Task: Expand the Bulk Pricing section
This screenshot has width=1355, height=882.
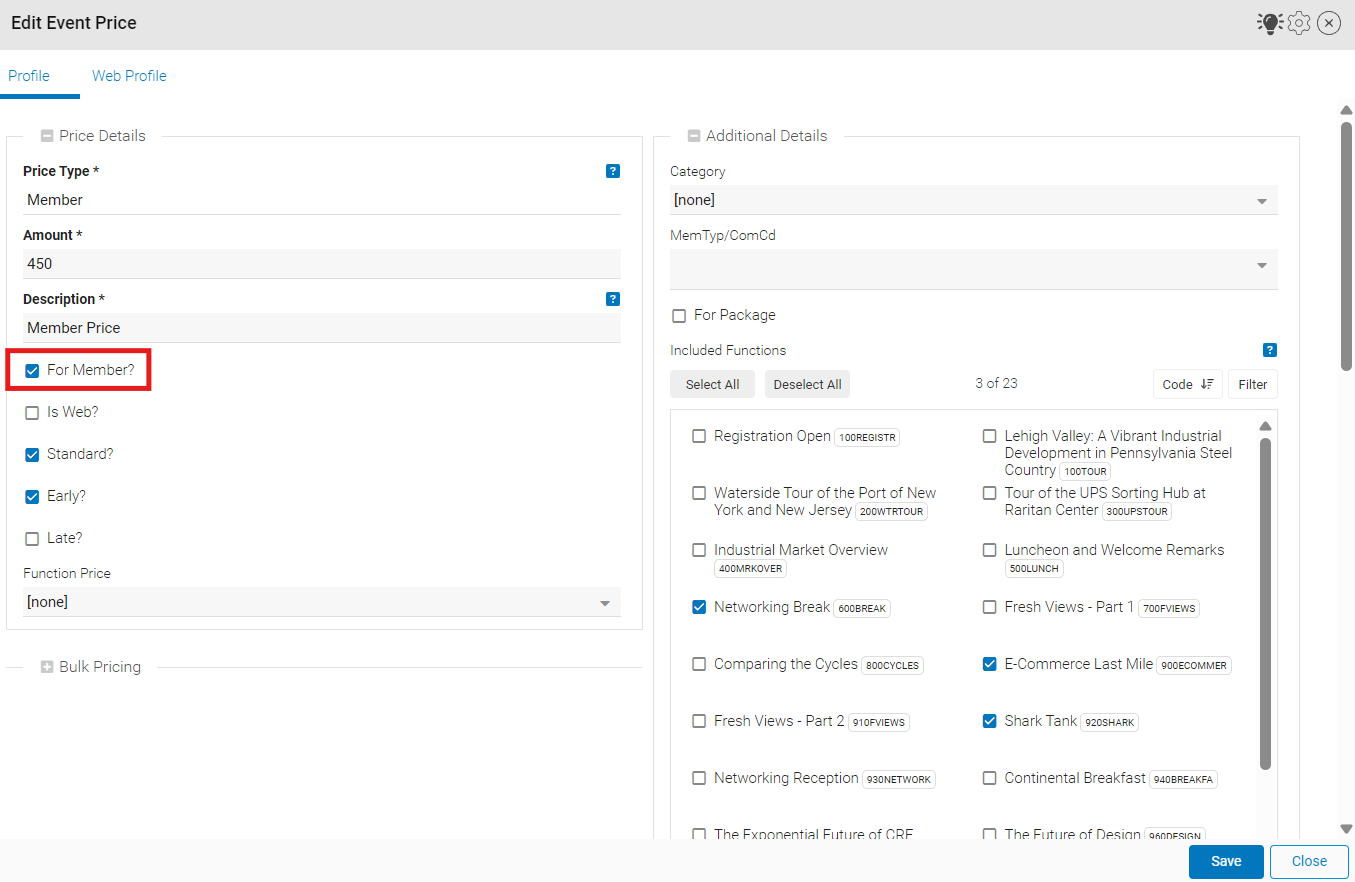Action: tap(47, 667)
